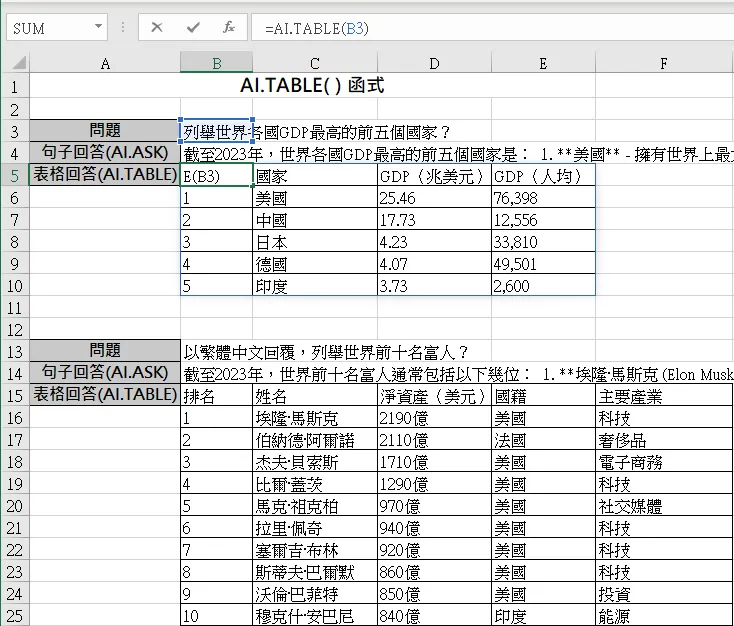The width and height of the screenshot is (734, 626).
Task: Click the cell '馬克·祖克柏'
Action: (315, 506)
